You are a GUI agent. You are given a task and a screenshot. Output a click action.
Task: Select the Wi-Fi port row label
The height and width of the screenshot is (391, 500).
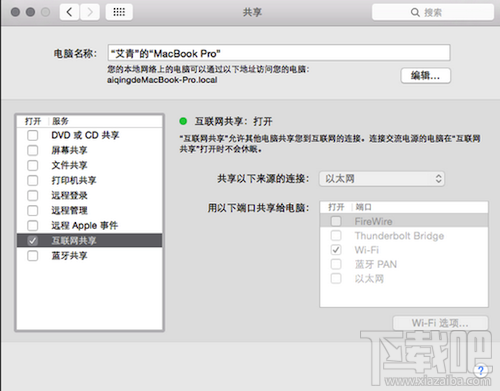pos(367,250)
